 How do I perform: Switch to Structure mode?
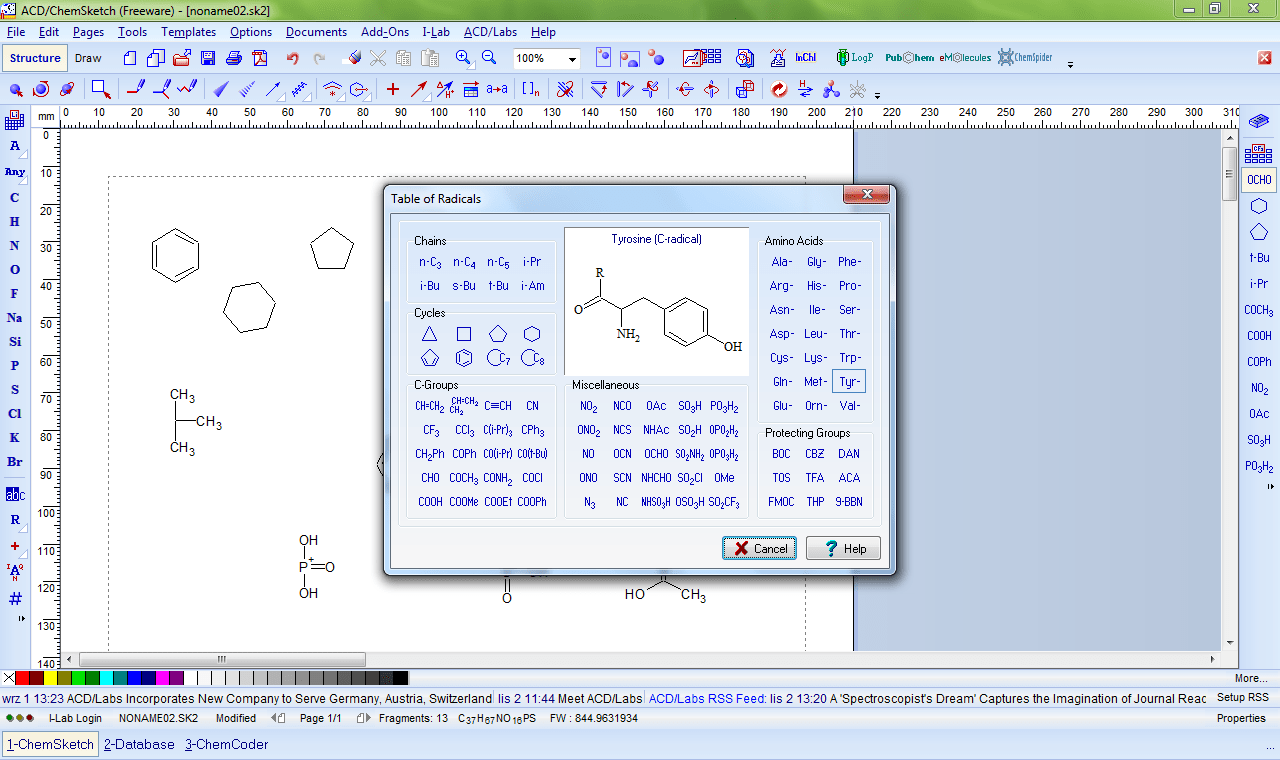[35, 58]
